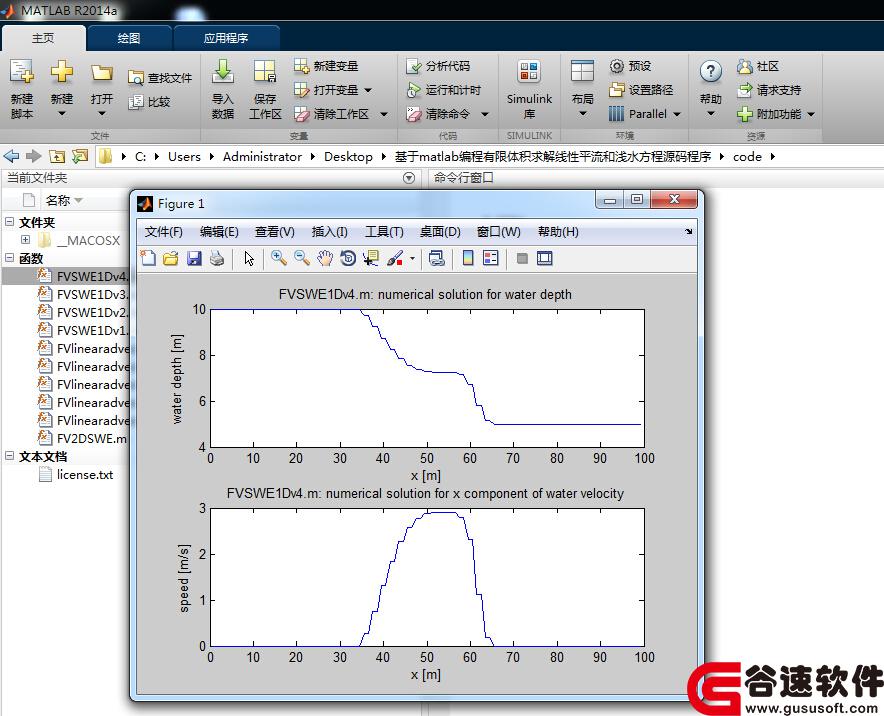This screenshot has height=716, width=884.
Task: Collapse the 文本文档 group in file browser
Action: pyautogui.click(x=10, y=456)
